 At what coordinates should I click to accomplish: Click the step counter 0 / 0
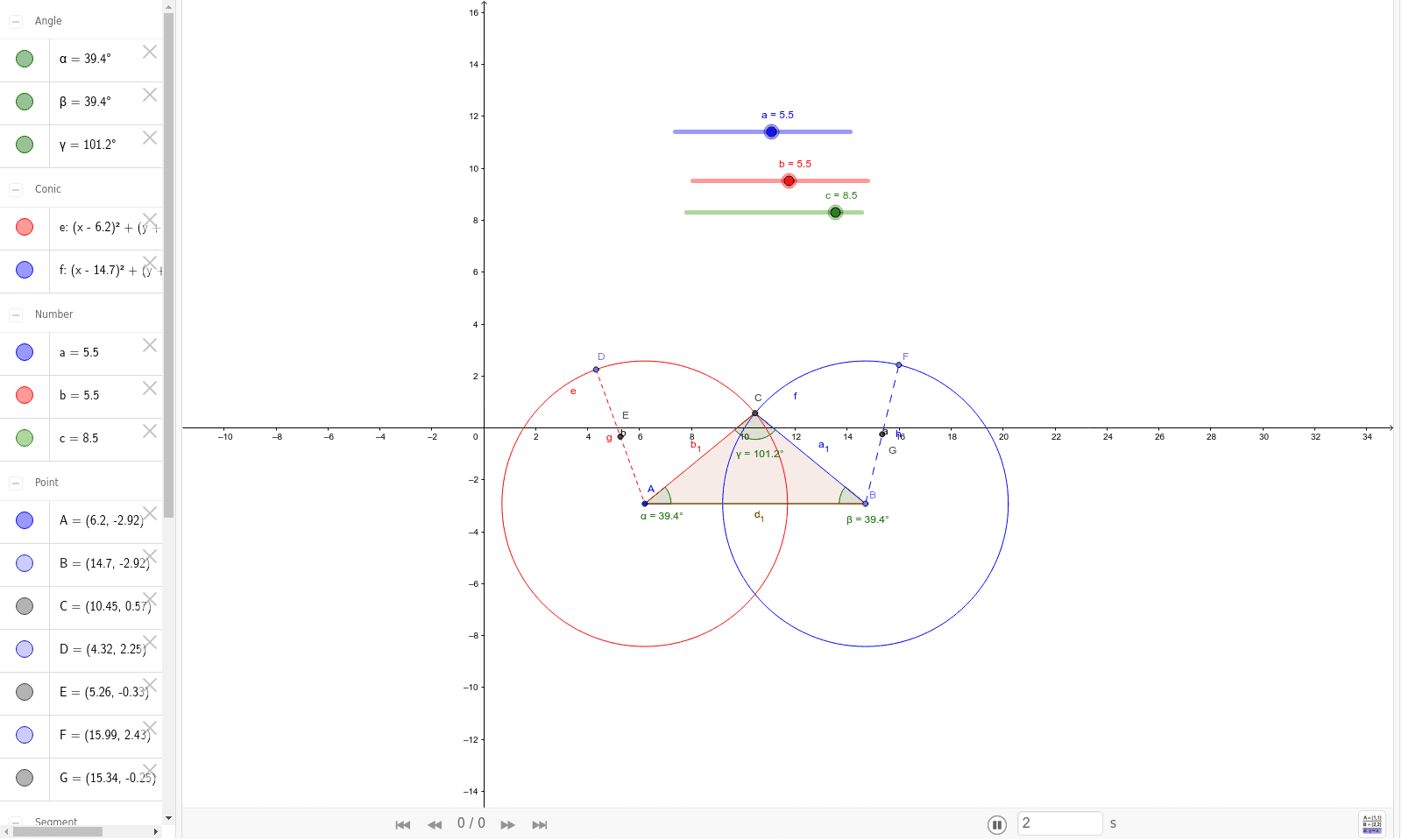pos(471,823)
